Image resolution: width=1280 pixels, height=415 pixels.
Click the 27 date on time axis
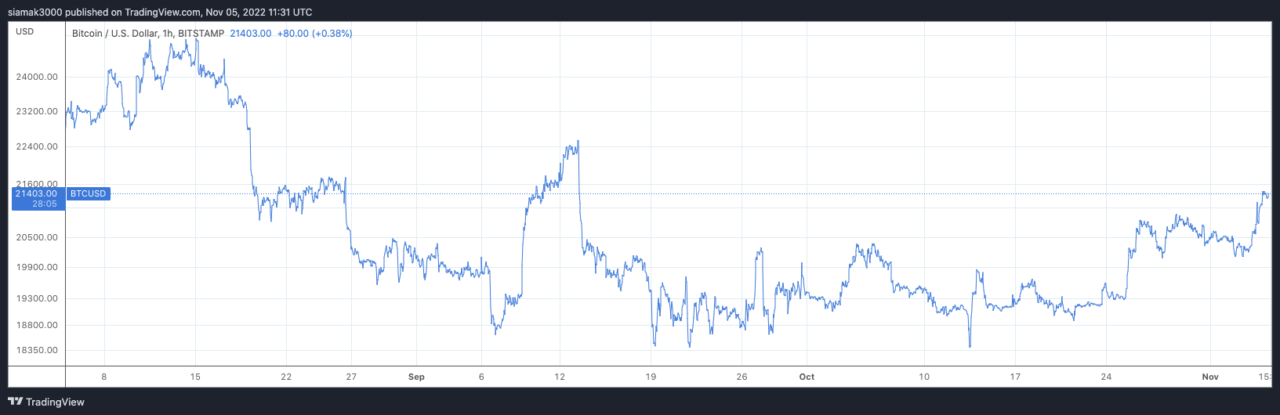coord(351,376)
